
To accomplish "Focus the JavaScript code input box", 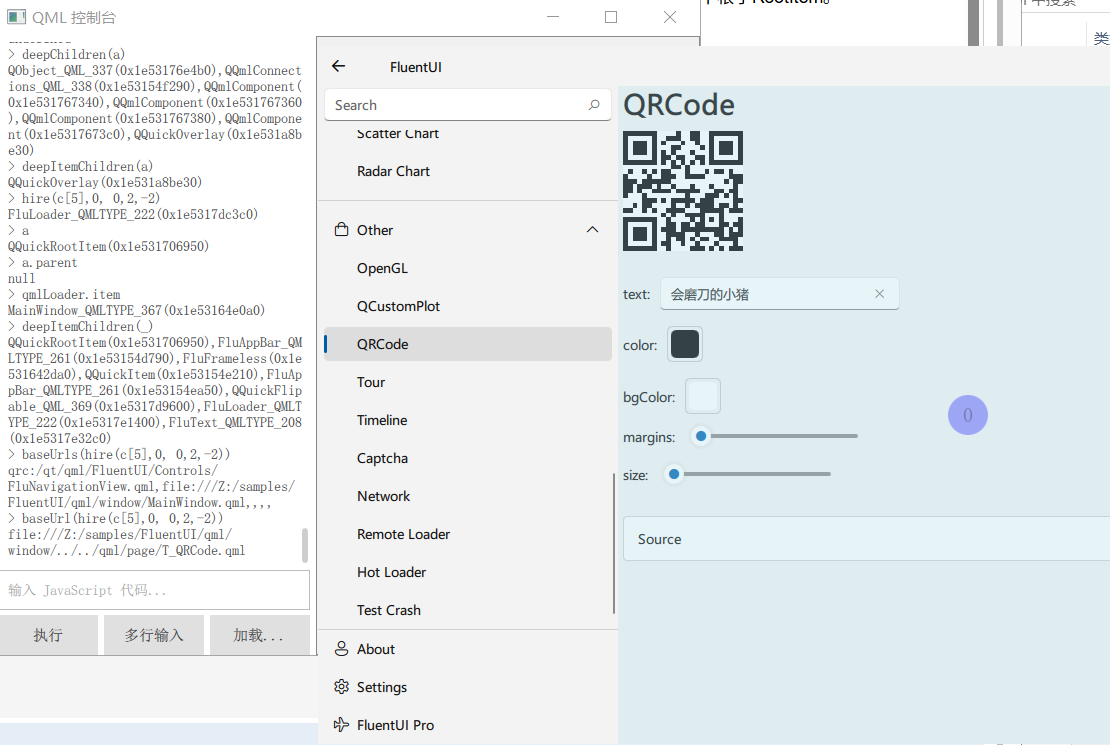I will (x=155, y=590).
